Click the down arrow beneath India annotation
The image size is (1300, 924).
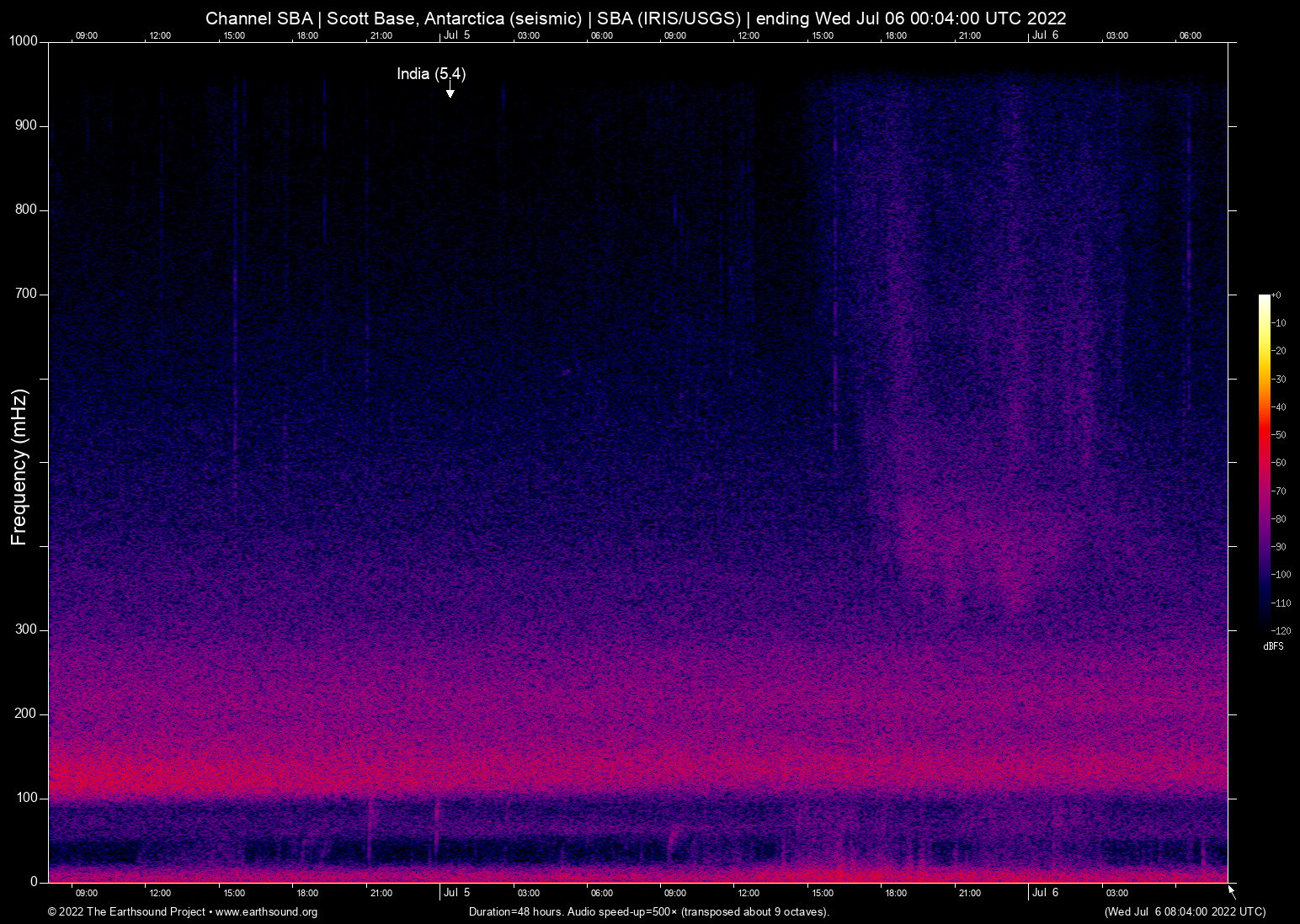click(x=450, y=91)
